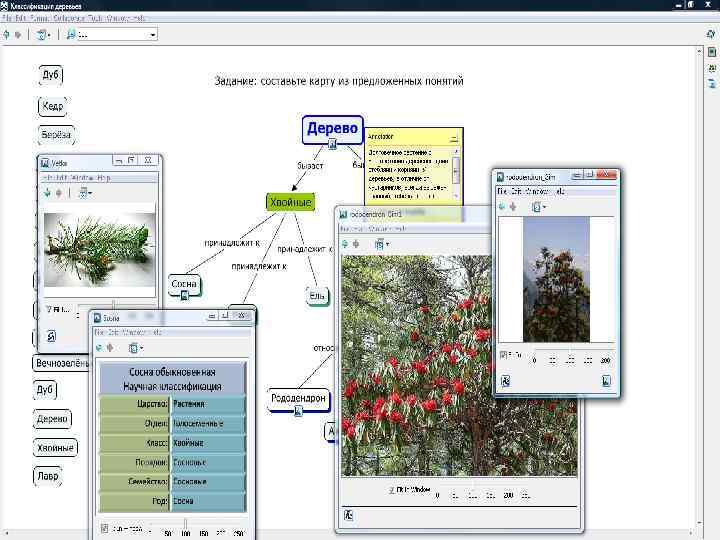Click forward arrow in large rhododendron window
Screen dimensions: 720x540
356,244
